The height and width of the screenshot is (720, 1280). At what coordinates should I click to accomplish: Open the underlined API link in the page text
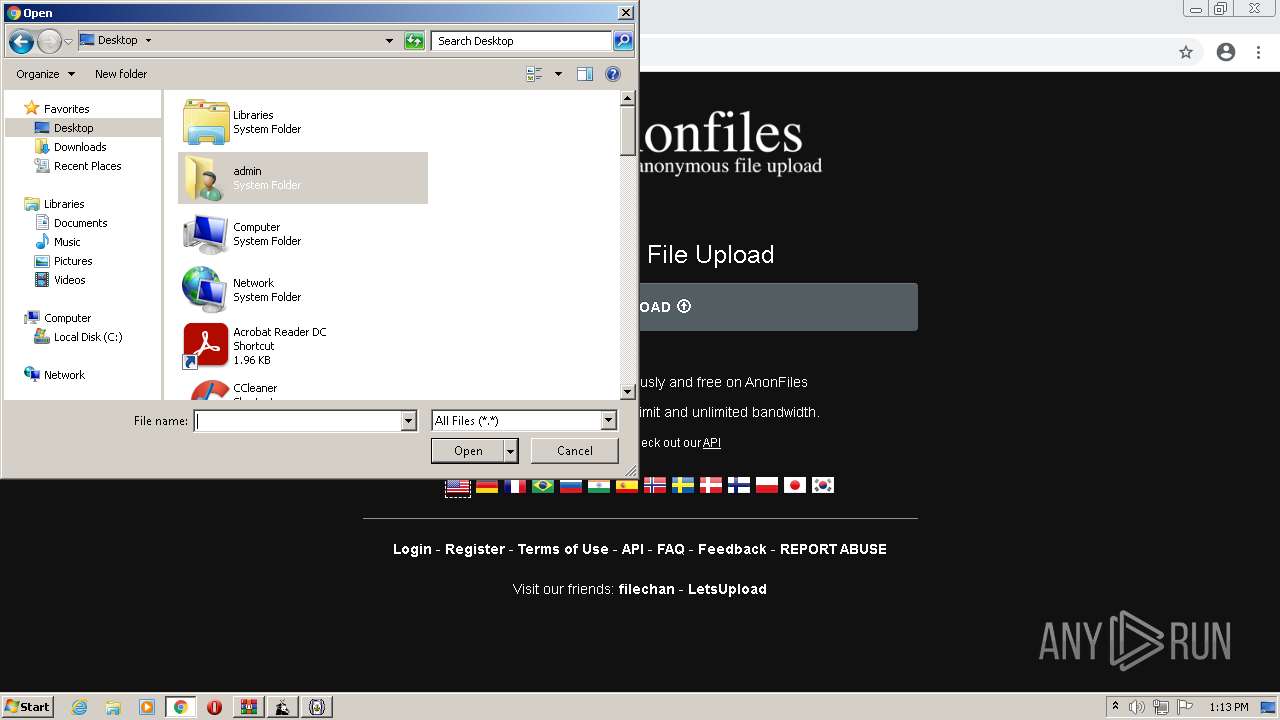(x=711, y=443)
